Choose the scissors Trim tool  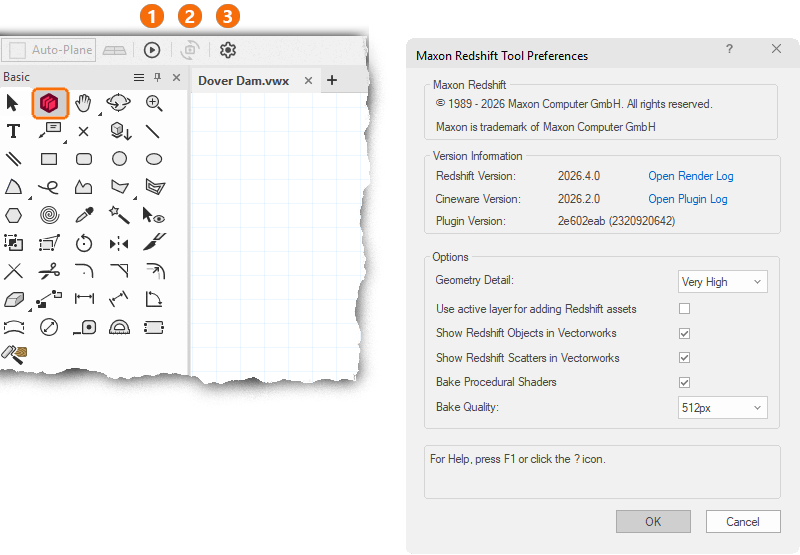pos(49,271)
